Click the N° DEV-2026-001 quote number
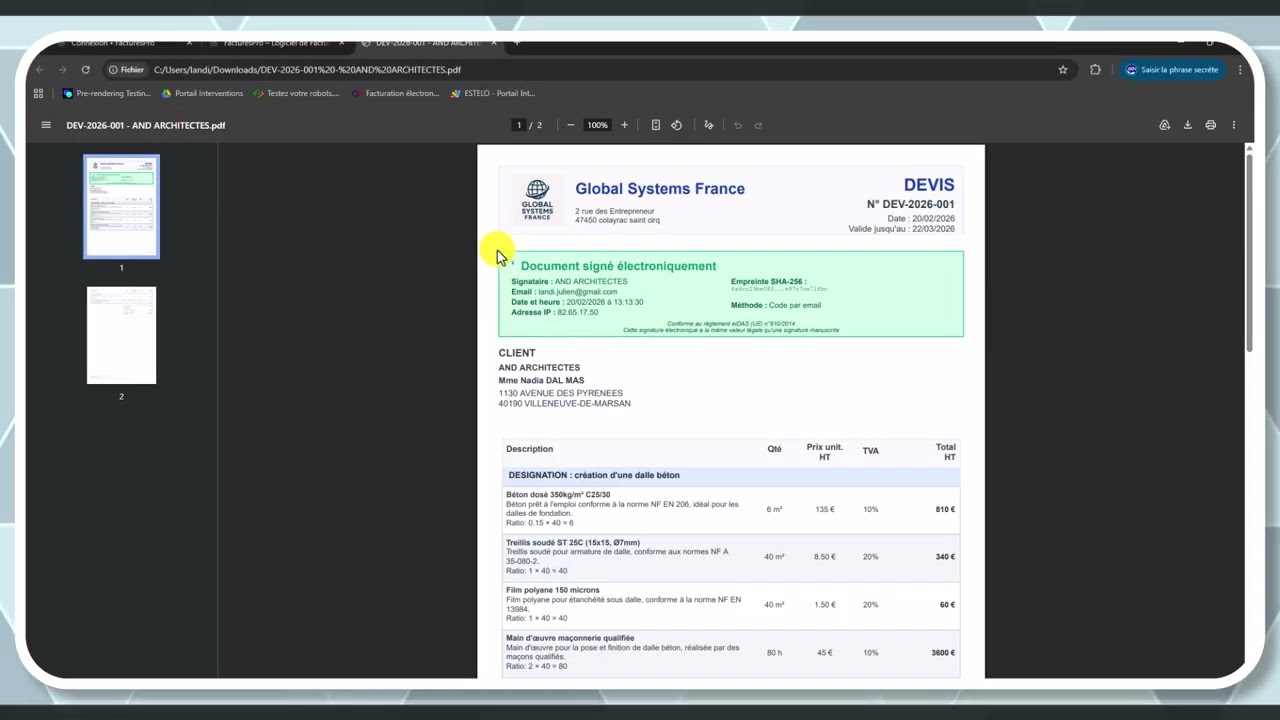 point(910,204)
